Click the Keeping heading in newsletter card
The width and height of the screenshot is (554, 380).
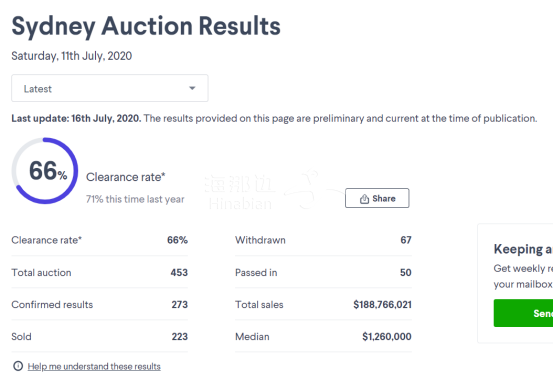[x=523, y=249]
